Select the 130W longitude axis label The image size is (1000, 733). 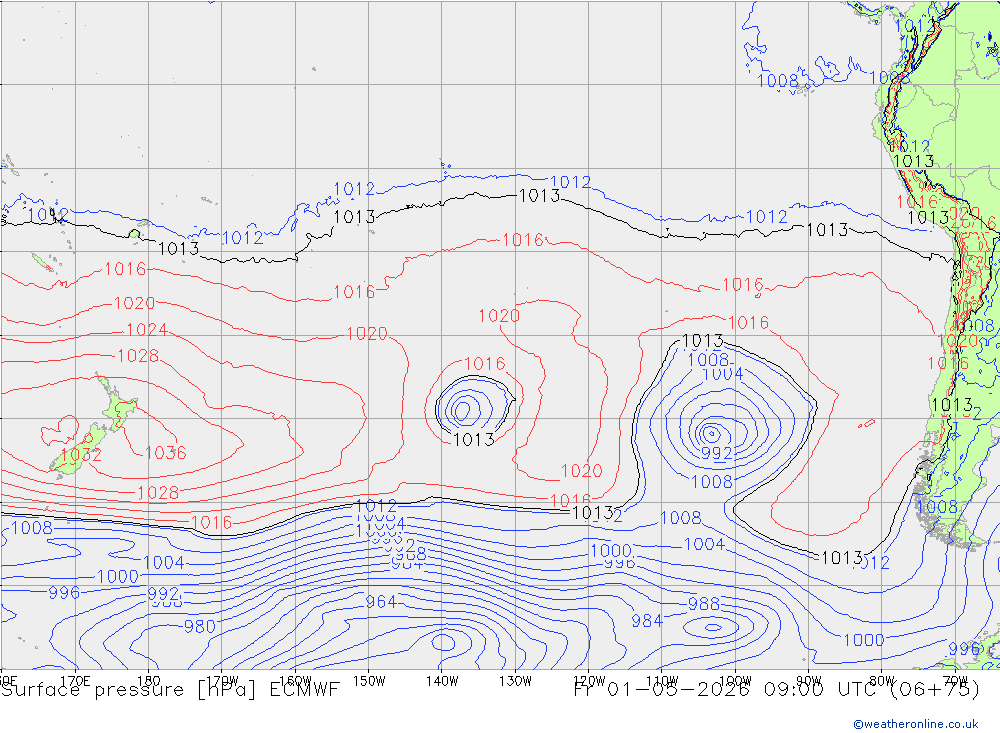[x=515, y=681]
